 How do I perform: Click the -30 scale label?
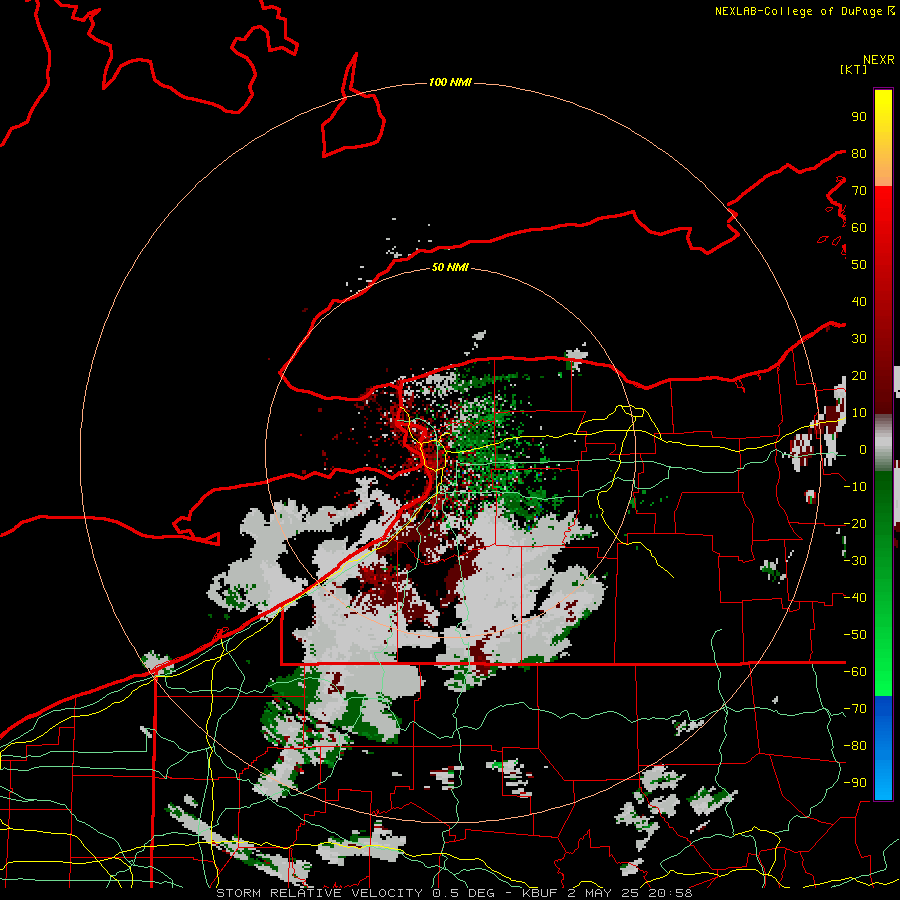pos(855,561)
